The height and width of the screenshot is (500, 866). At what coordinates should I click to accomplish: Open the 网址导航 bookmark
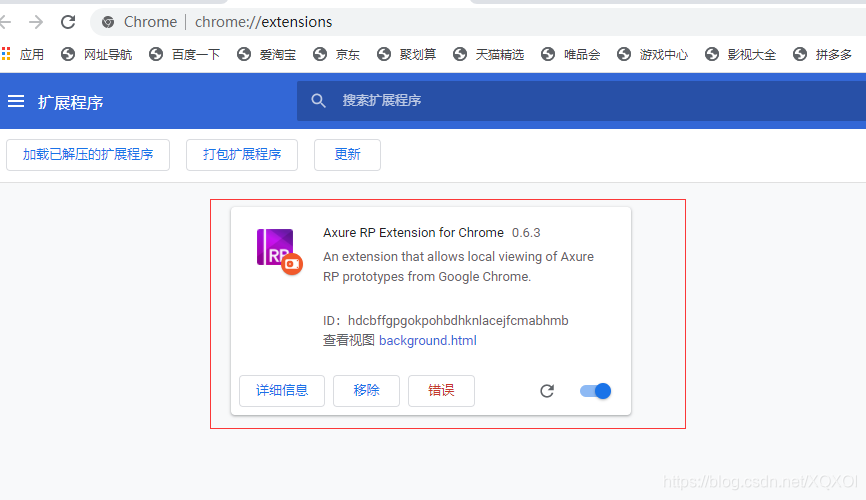pyautogui.click(x=97, y=54)
